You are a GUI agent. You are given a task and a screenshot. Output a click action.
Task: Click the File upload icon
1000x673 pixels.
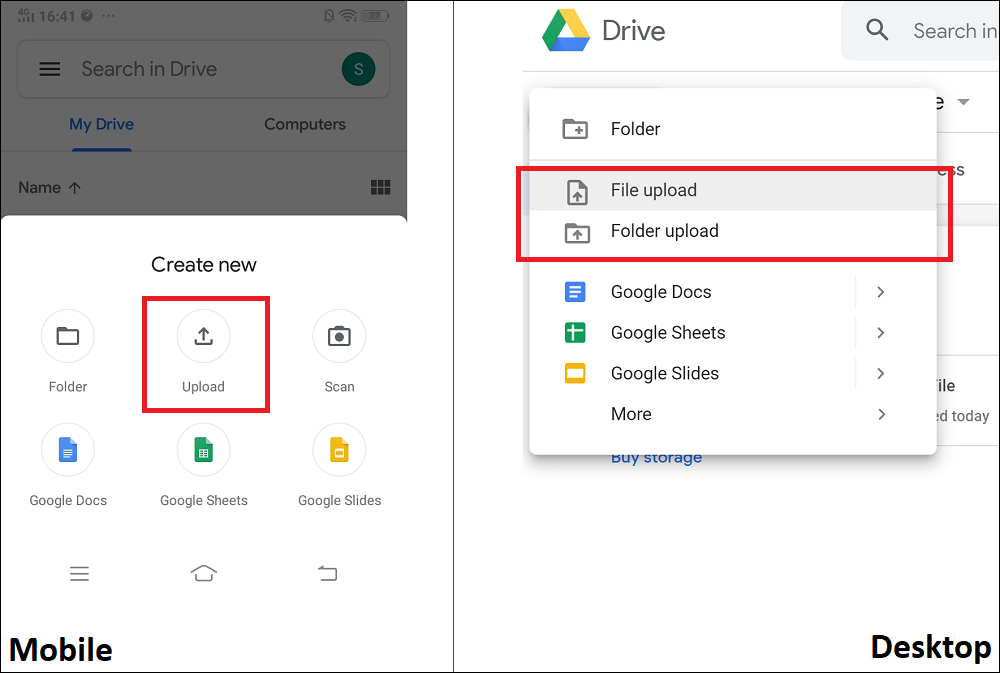point(577,191)
